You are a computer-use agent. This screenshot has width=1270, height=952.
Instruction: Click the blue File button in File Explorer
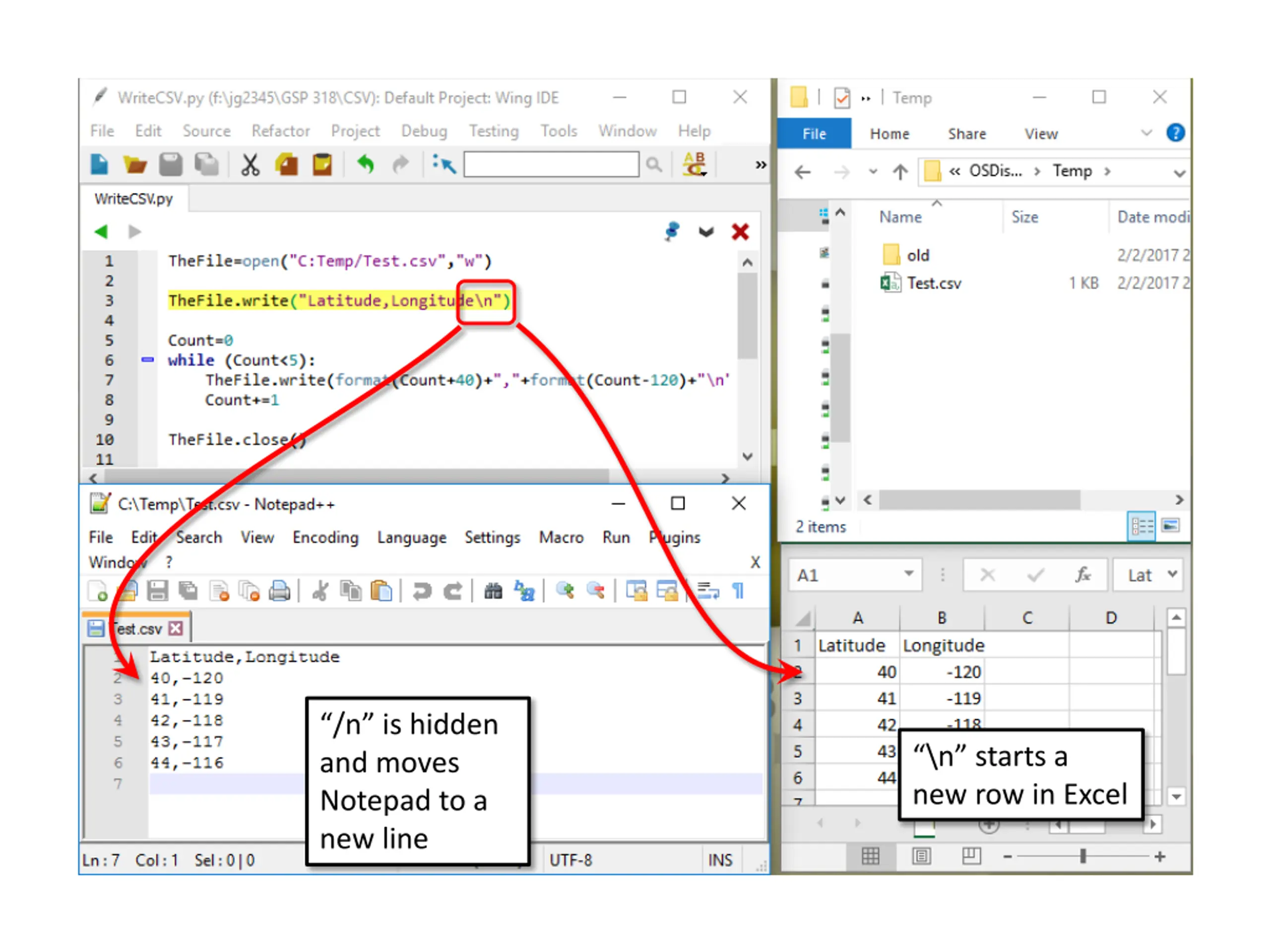pyautogui.click(x=814, y=134)
